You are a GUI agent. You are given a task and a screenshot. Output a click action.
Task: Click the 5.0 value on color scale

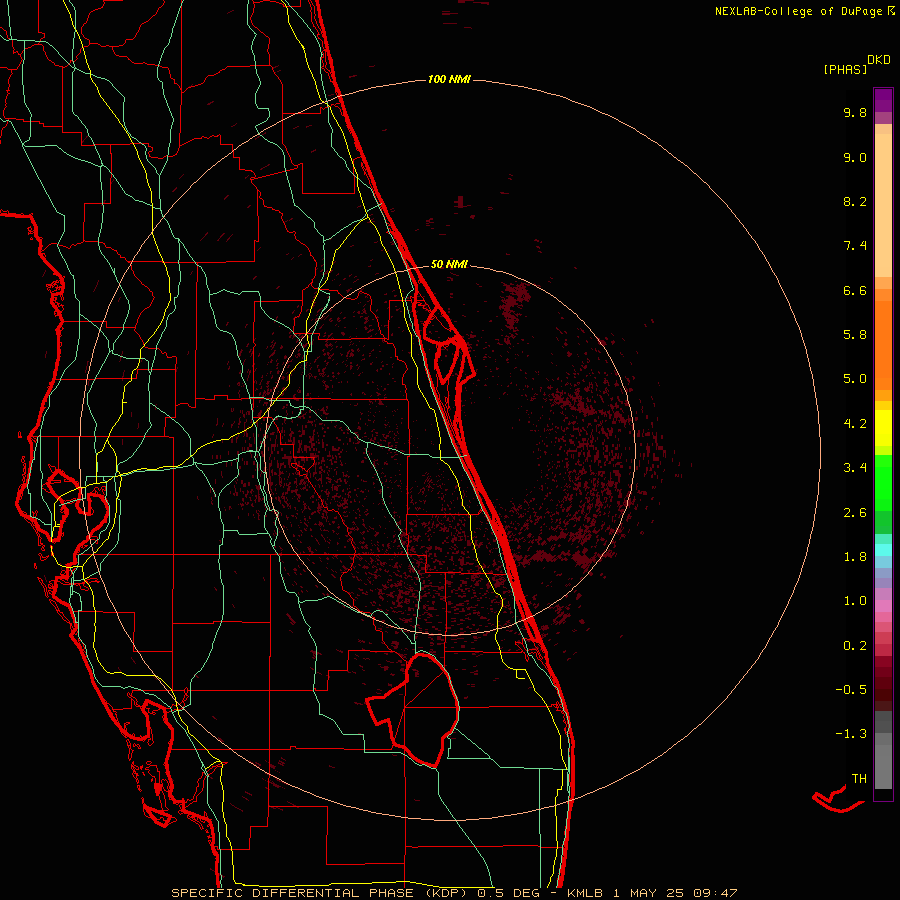855,379
